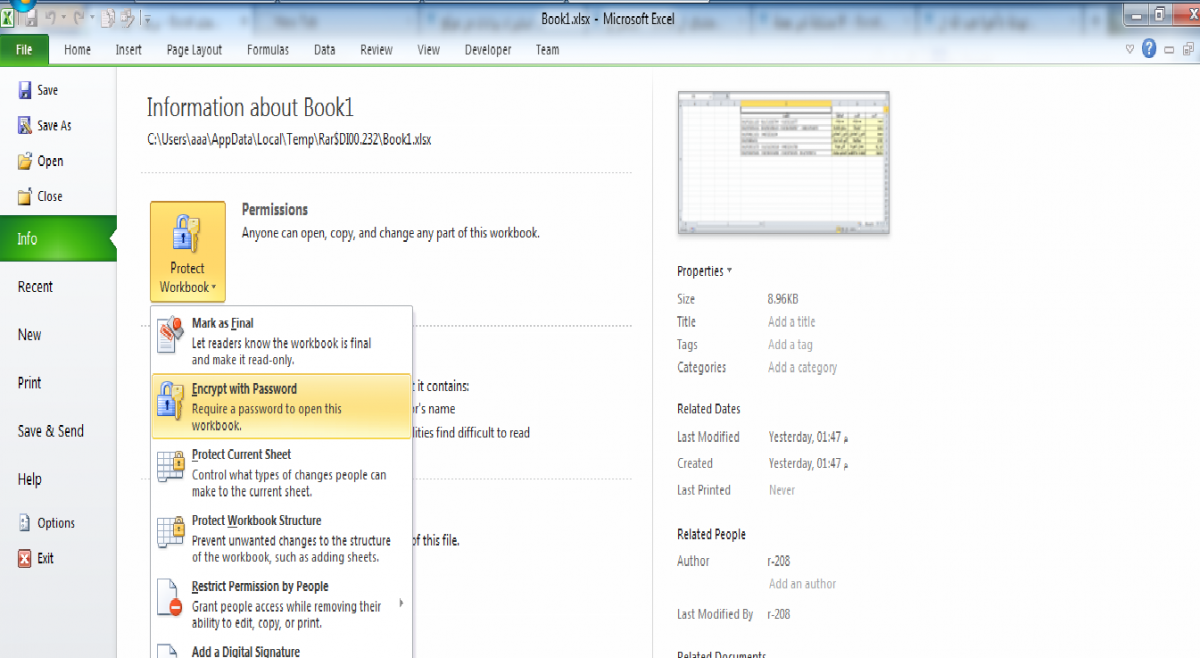The height and width of the screenshot is (658, 1200).
Task: Choose Protect Workbook Structure from the menu
Action: [281, 538]
